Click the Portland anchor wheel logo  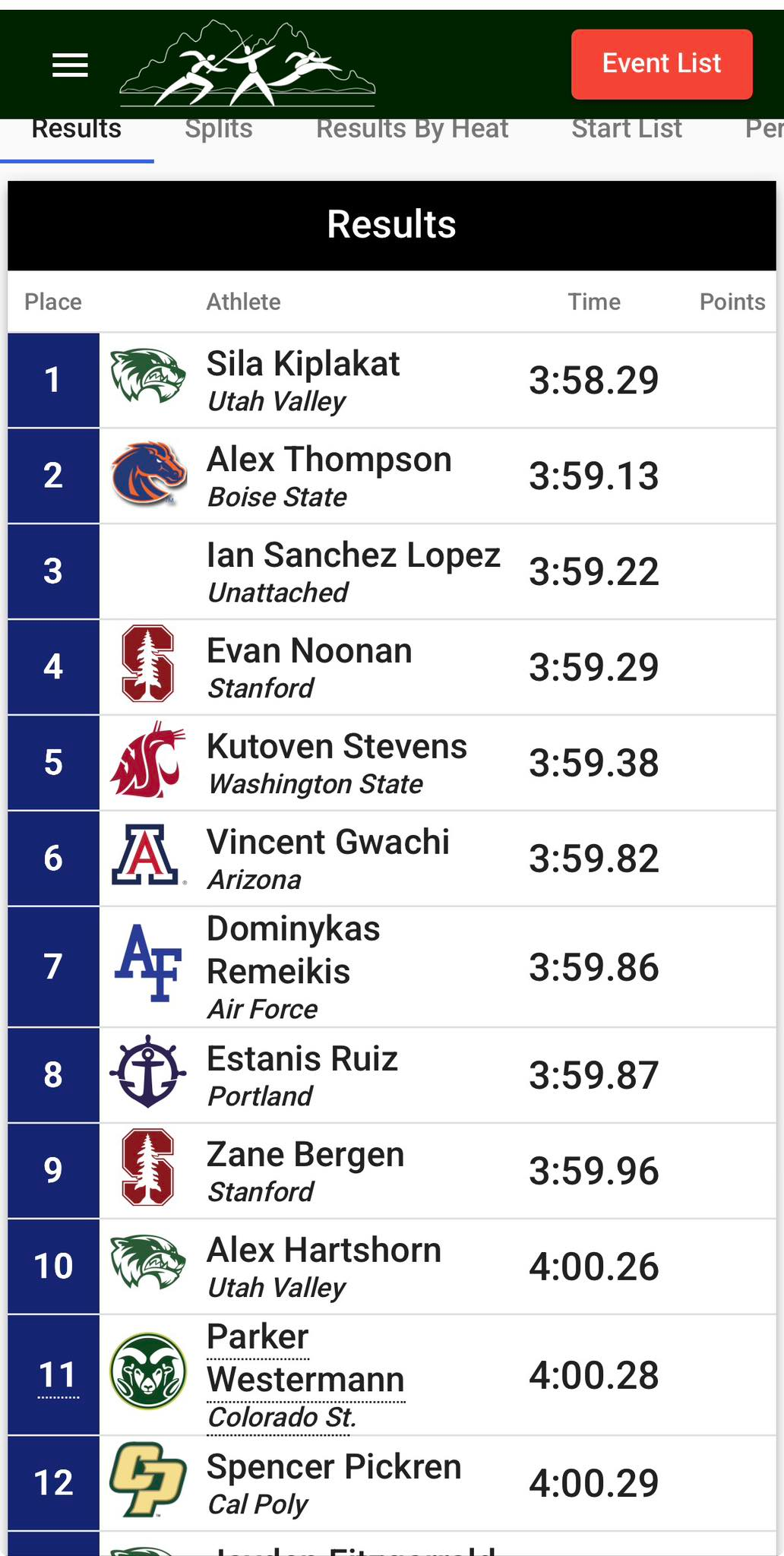pos(148,1073)
